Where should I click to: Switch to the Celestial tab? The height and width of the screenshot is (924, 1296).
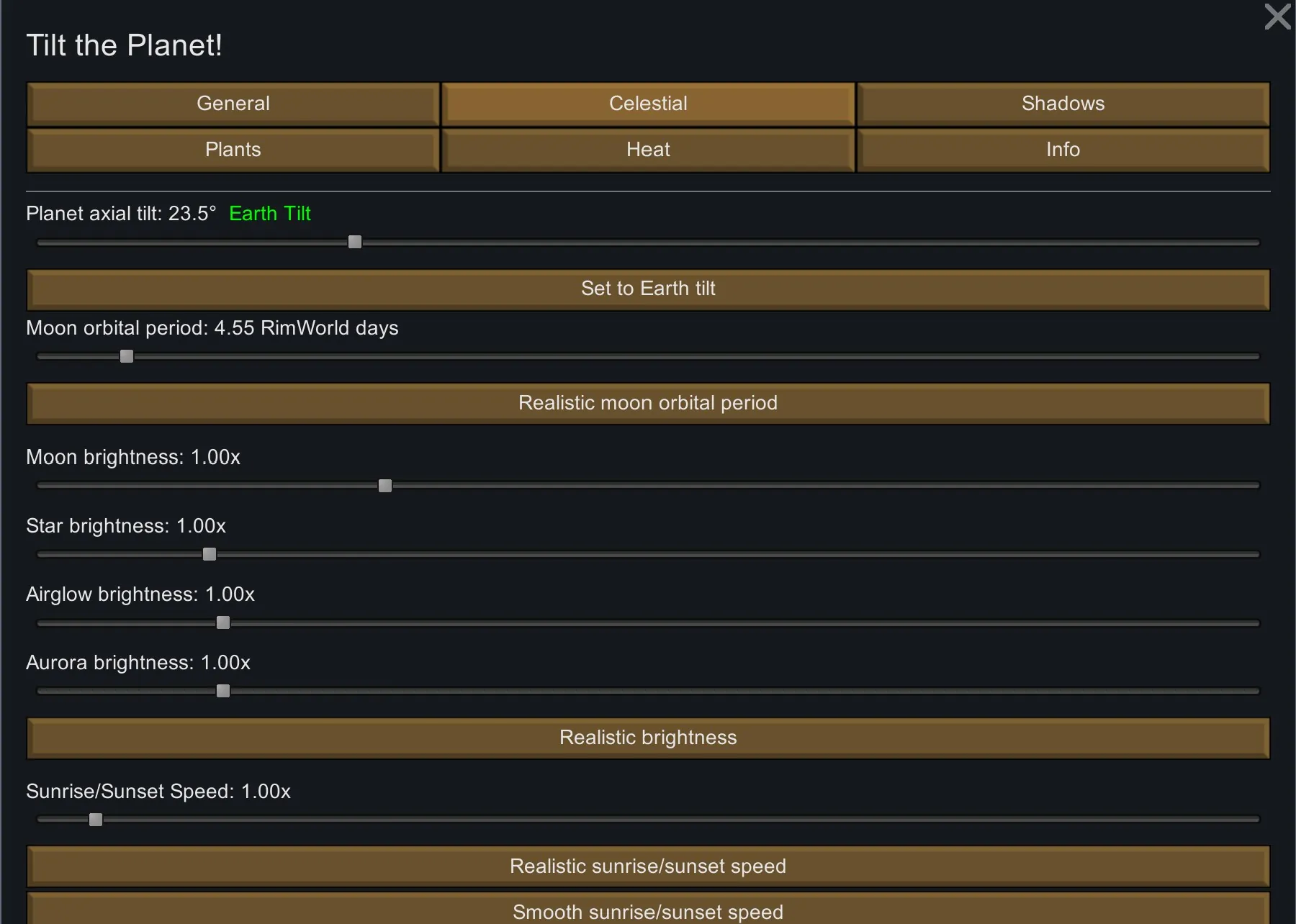[x=648, y=104]
